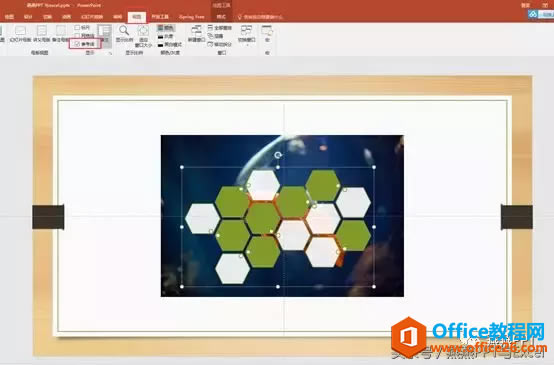Select the highlighted View tab
Viewport: 554px width, 365px height.
click(x=136, y=17)
